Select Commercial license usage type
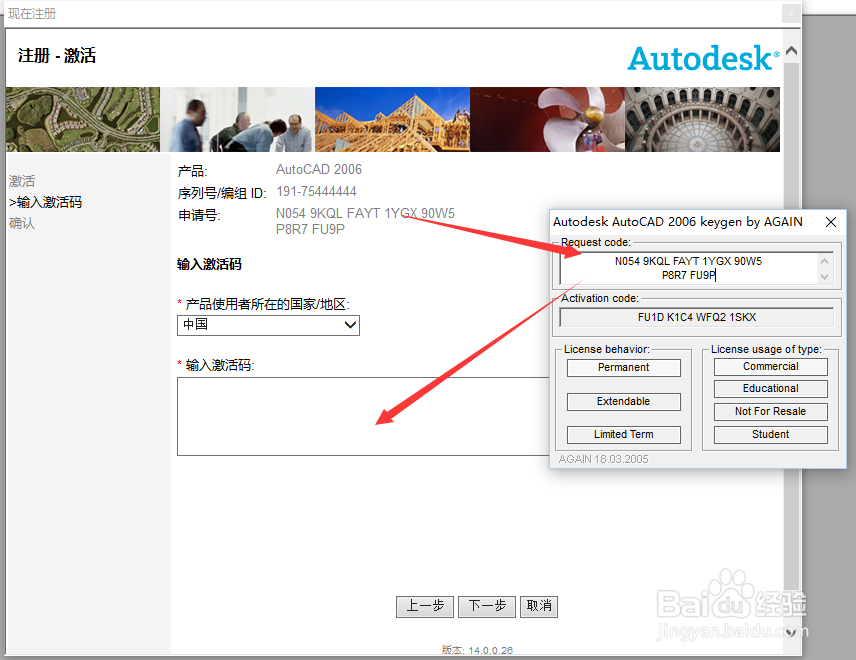Screen dimensions: 856x660 tap(770, 366)
